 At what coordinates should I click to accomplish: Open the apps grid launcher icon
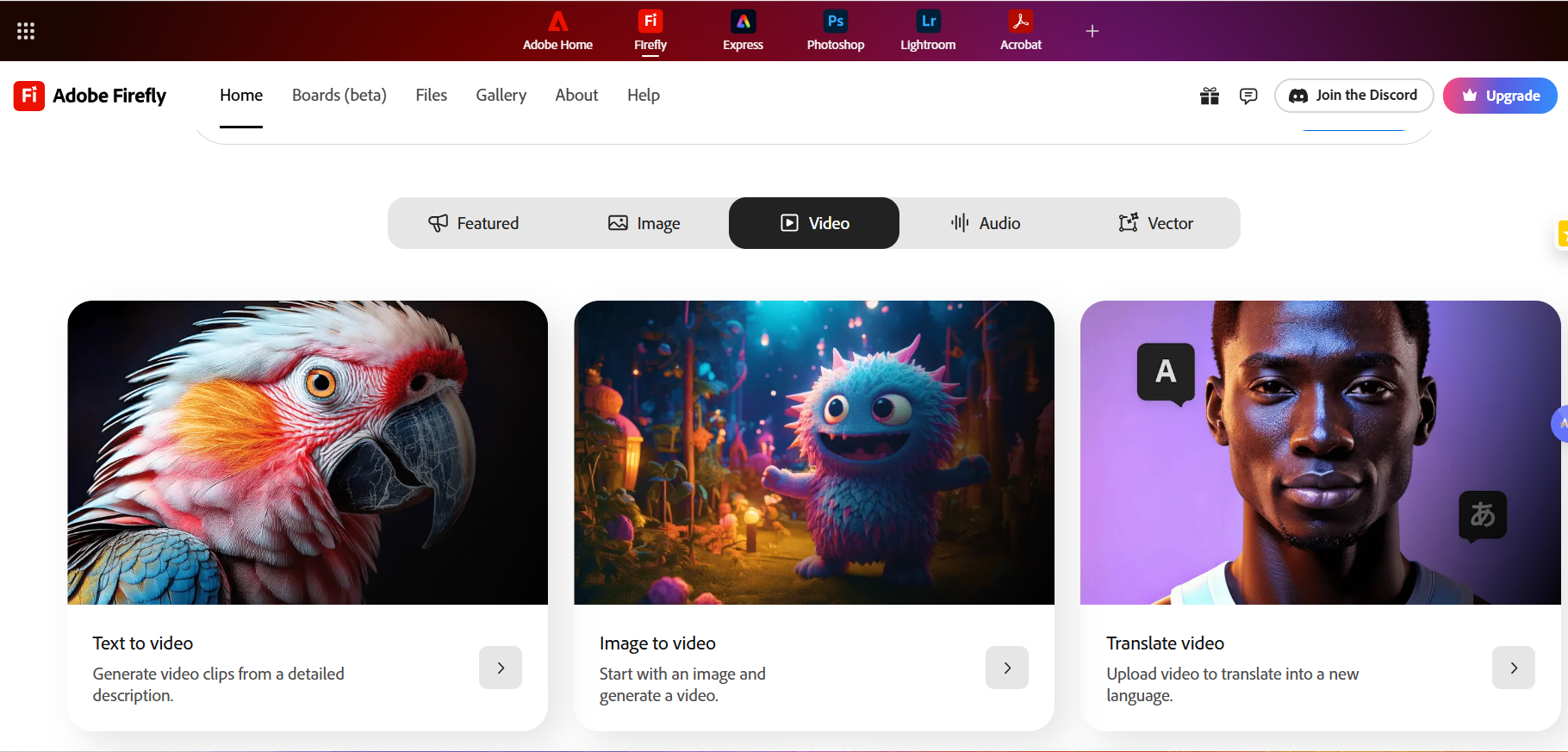pos(26,31)
